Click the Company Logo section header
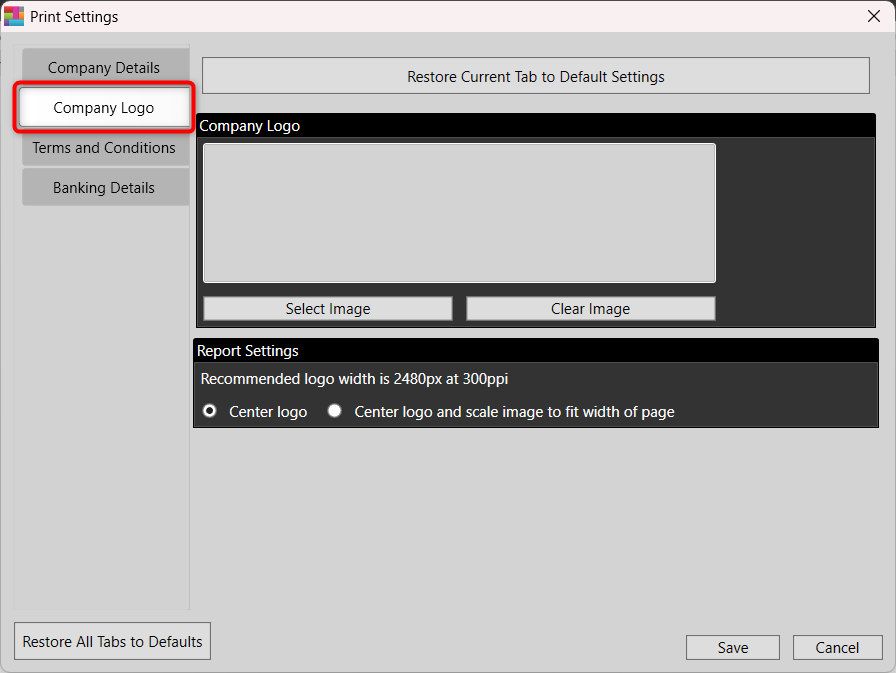The width and height of the screenshot is (896, 673). pyautogui.click(x=535, y=125)
